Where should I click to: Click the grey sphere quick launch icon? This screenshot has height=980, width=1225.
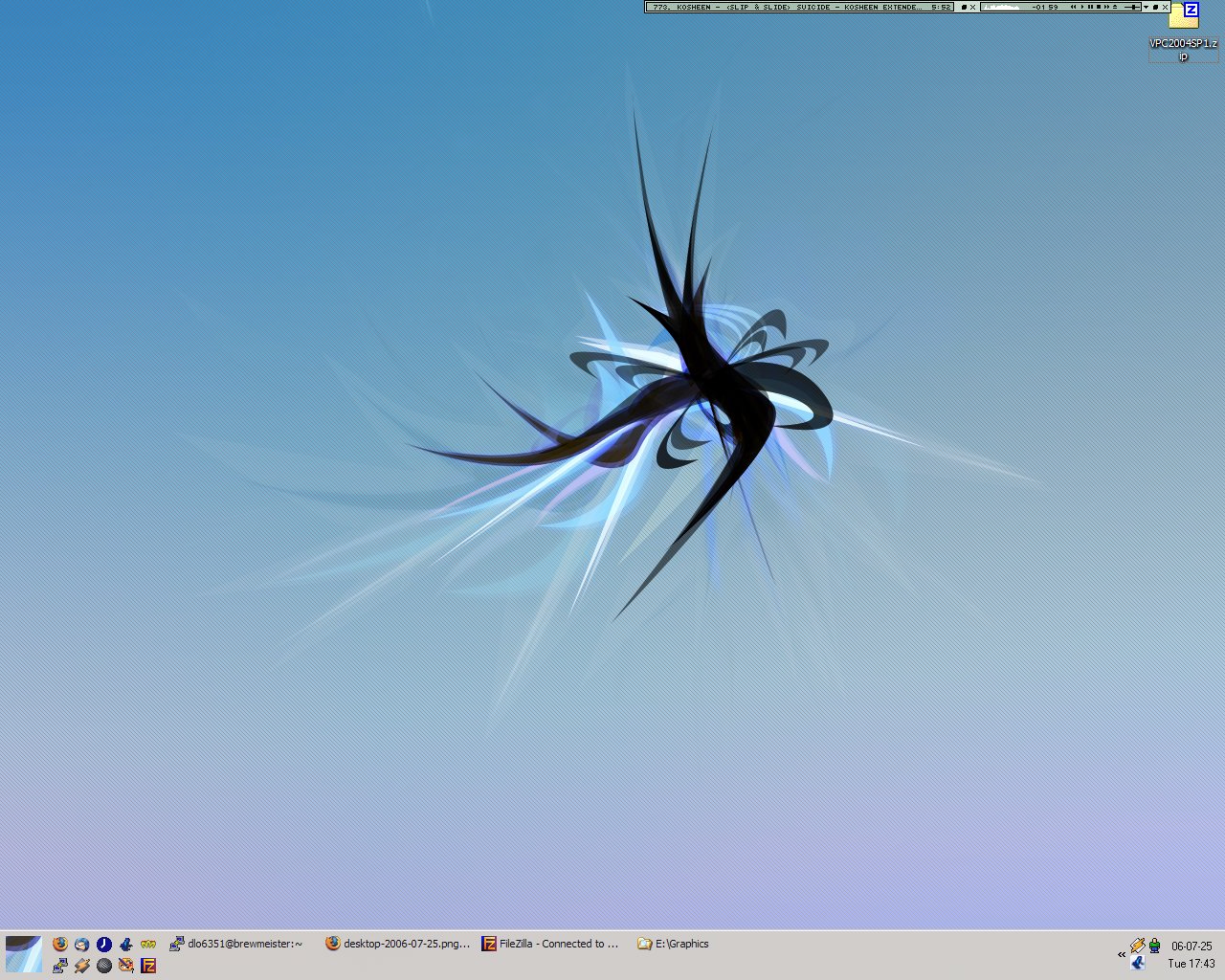coord(104,966)
